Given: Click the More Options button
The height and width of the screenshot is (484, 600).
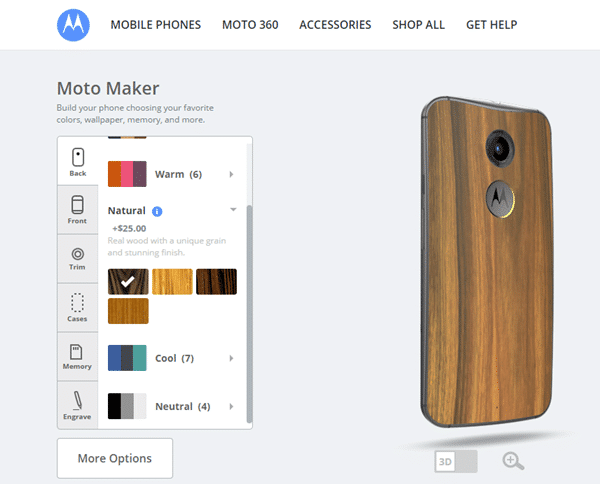Looking at the screenshot, I should (115, 458).
